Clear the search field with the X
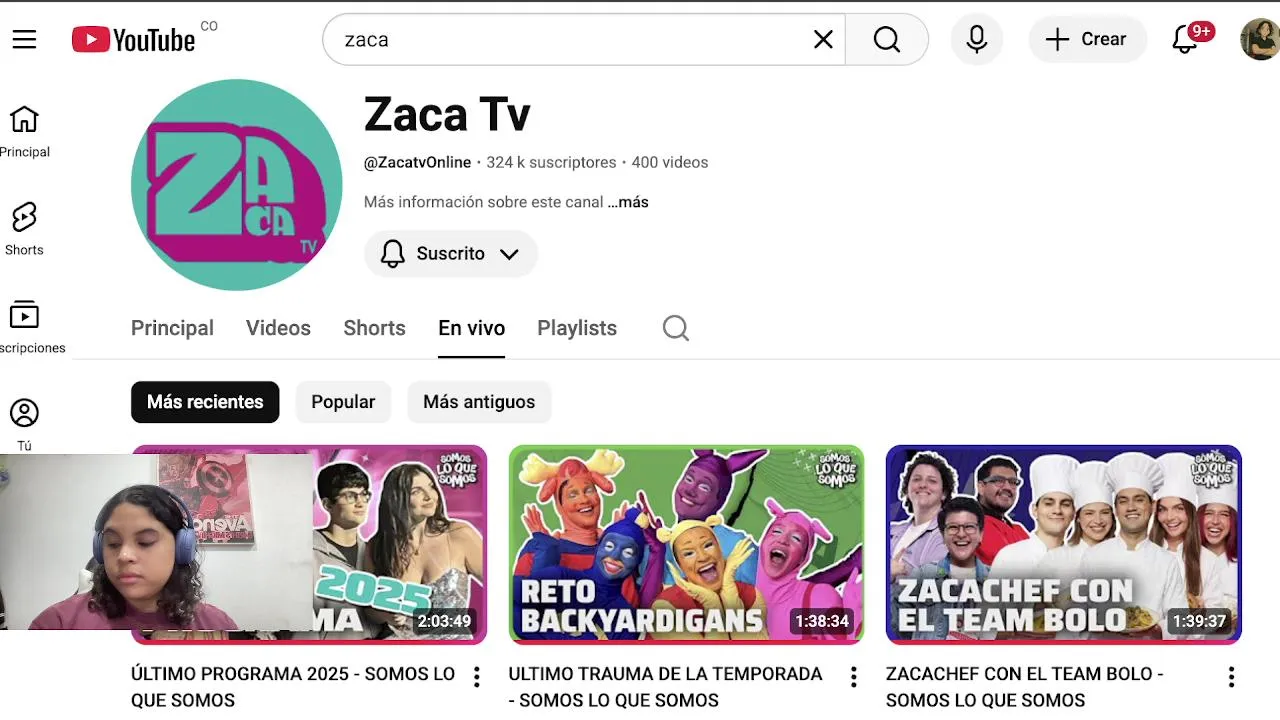The image size is (1280, 720). [823, 39]
